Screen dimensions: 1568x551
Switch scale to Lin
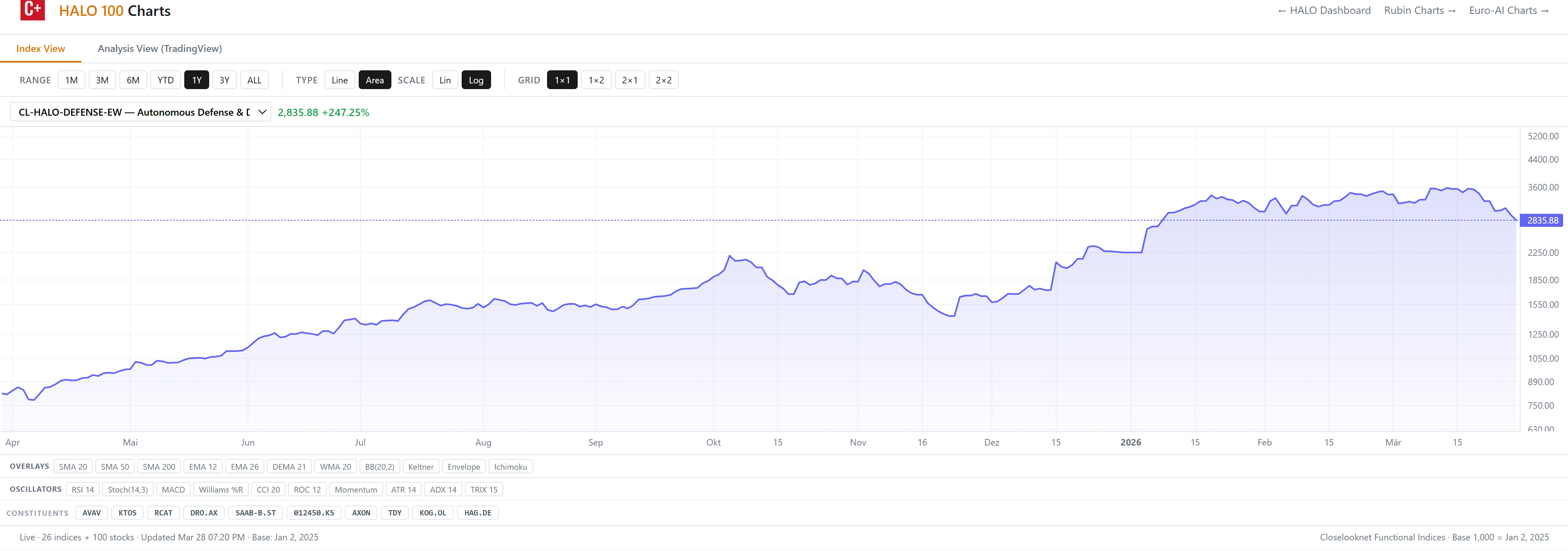point(444,81)
